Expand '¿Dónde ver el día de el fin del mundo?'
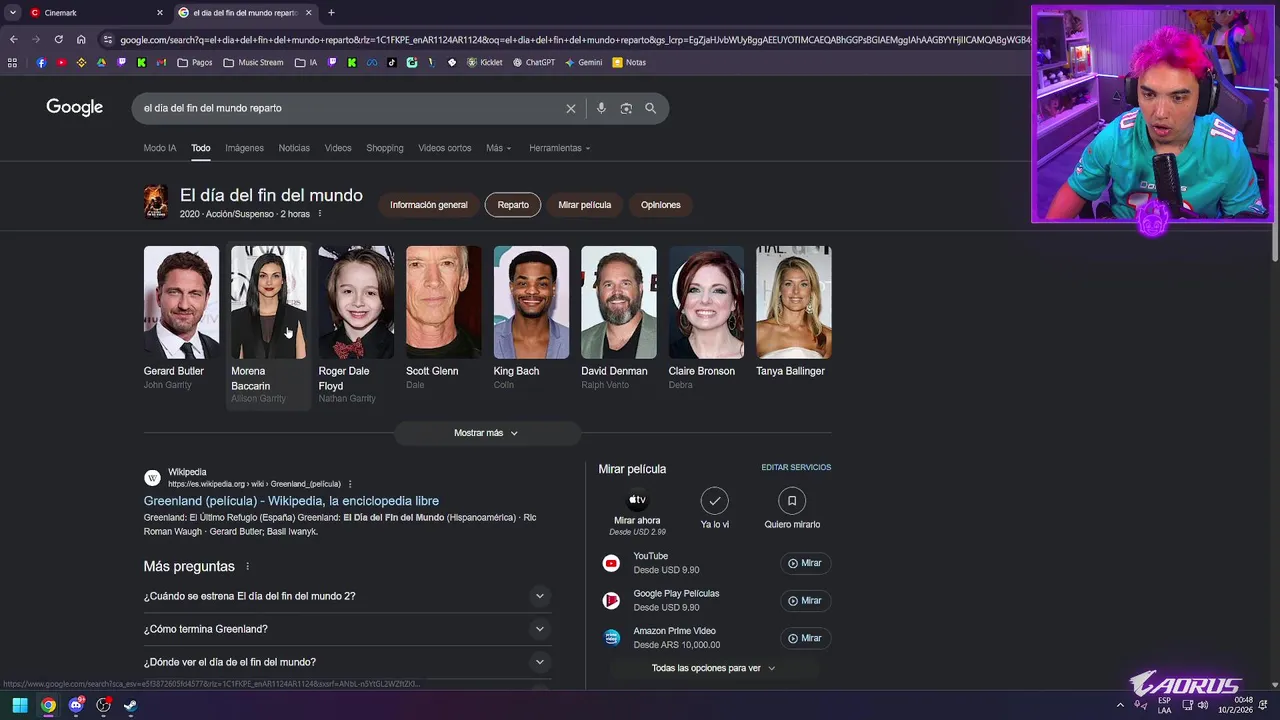This screenshot has width=1280, height=720. click(x=346, y=662)
